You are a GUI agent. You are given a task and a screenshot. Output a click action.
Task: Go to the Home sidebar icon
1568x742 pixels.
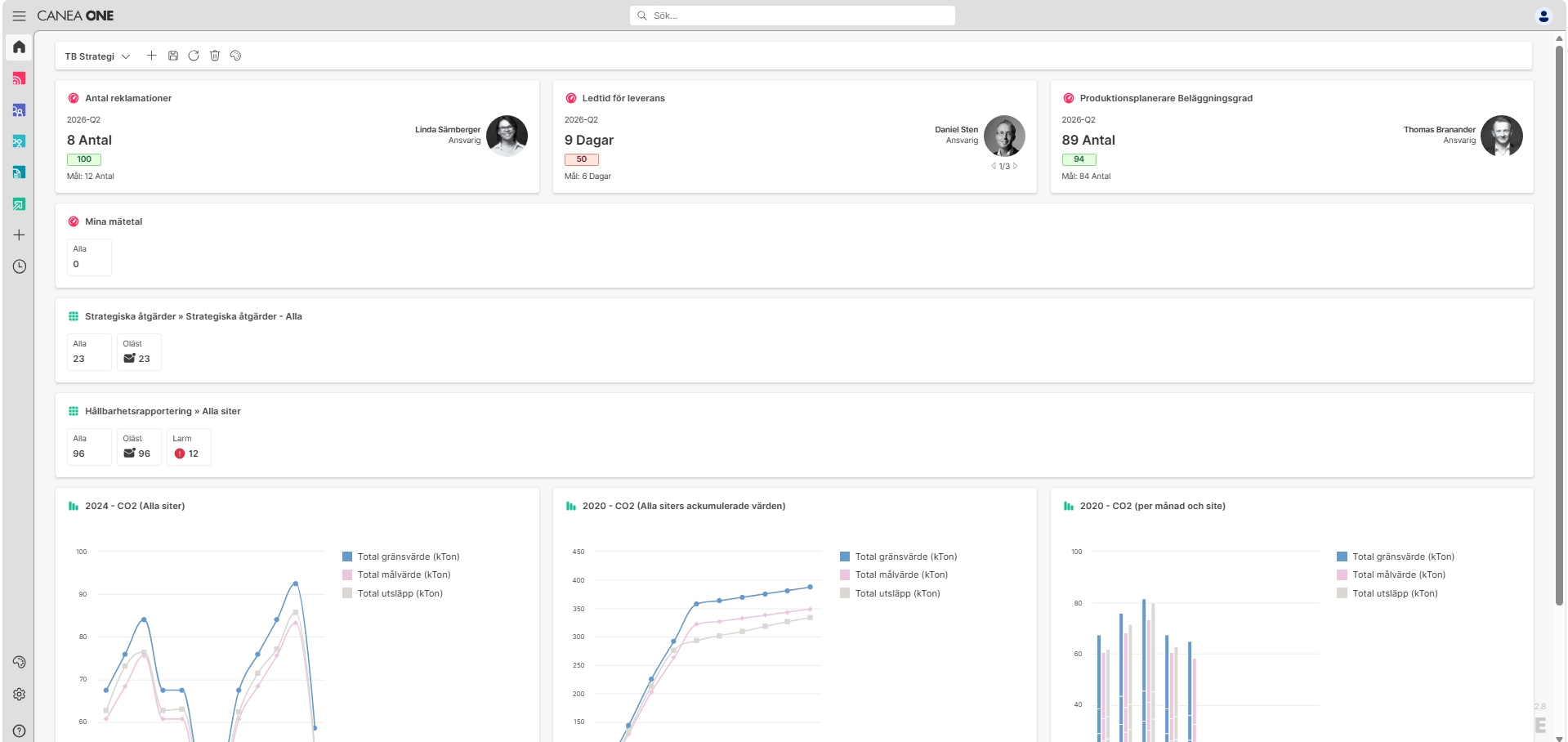(19, 47)
